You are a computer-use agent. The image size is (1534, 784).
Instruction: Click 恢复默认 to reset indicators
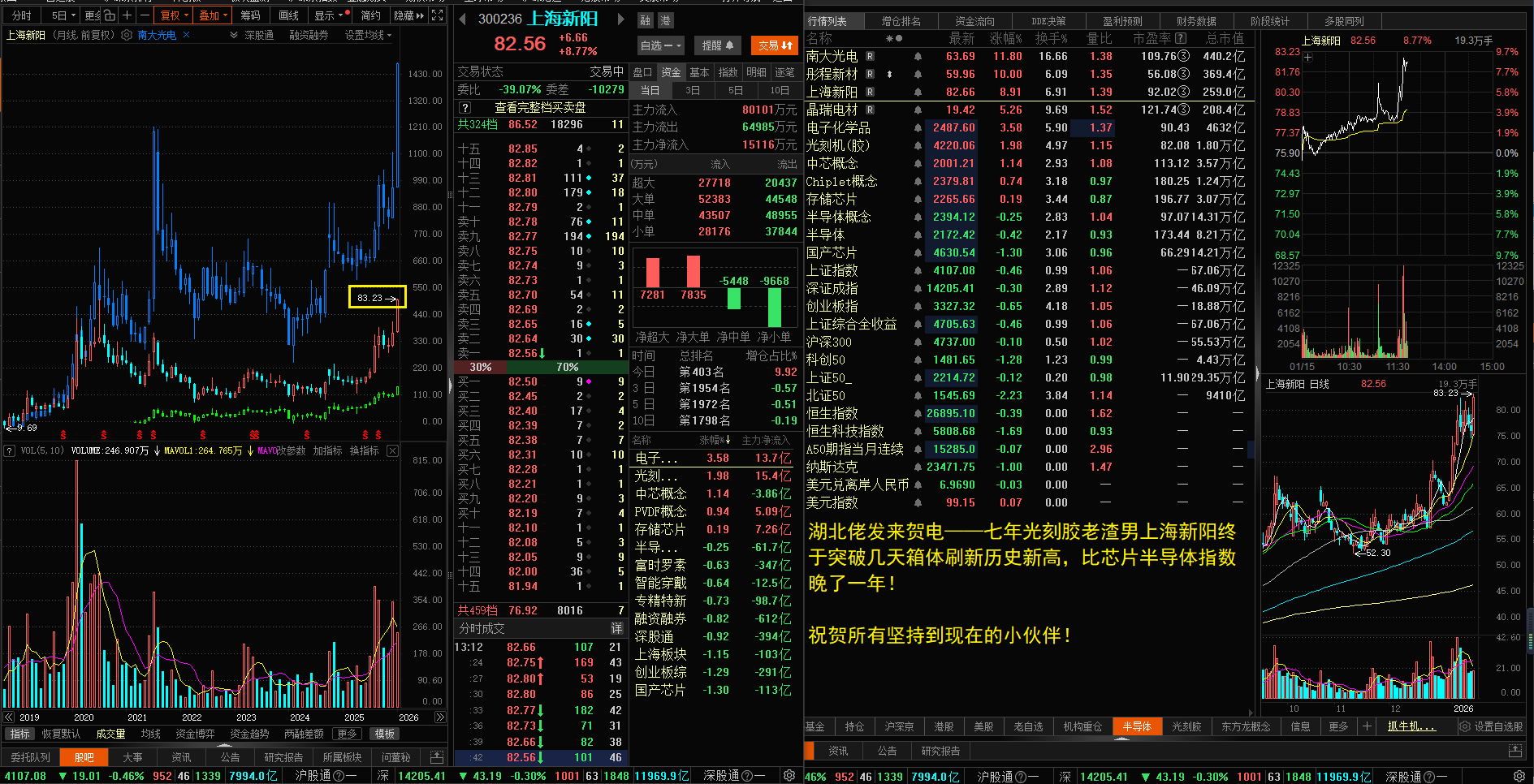[61, 734]
